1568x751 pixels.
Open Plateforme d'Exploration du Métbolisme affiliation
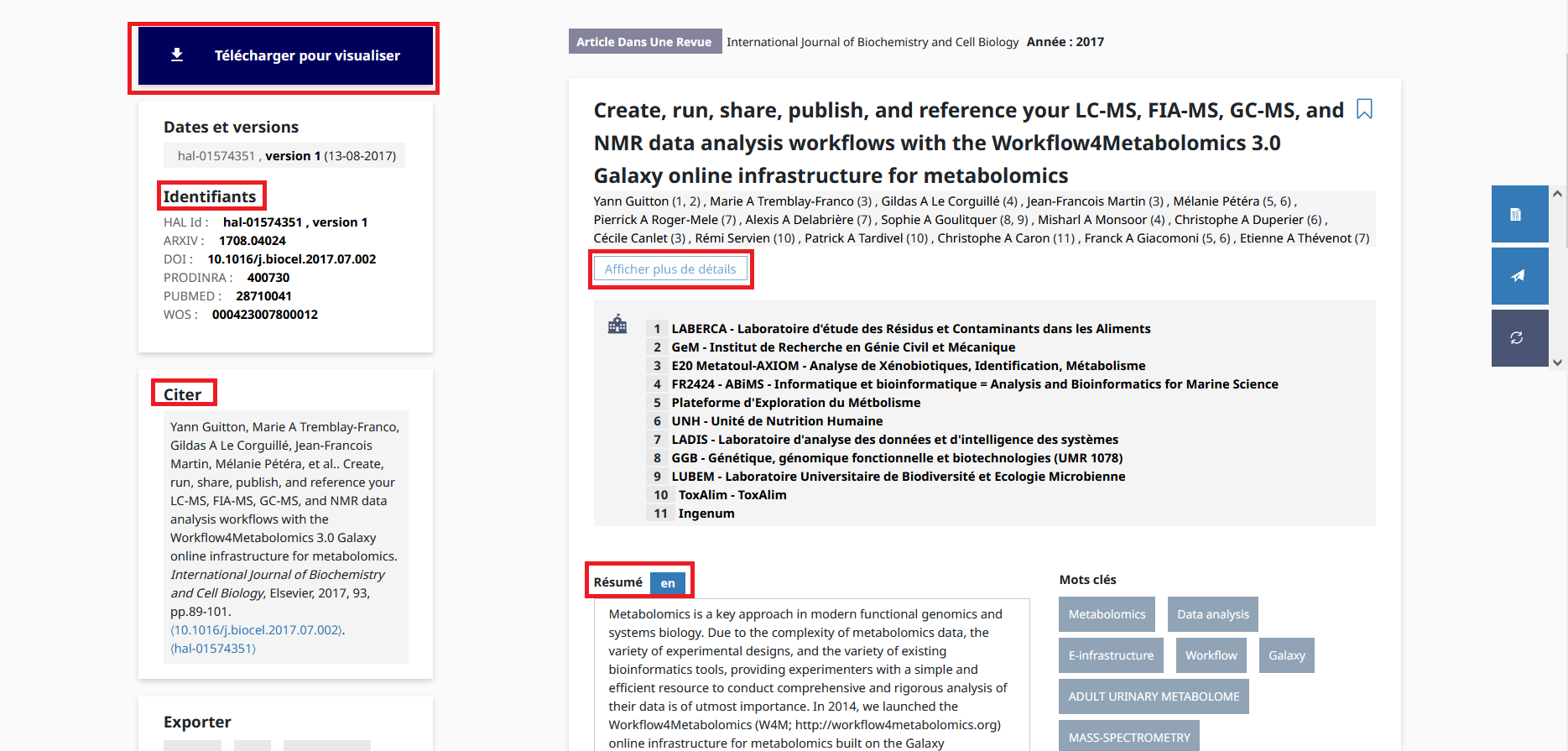(796, 403)
